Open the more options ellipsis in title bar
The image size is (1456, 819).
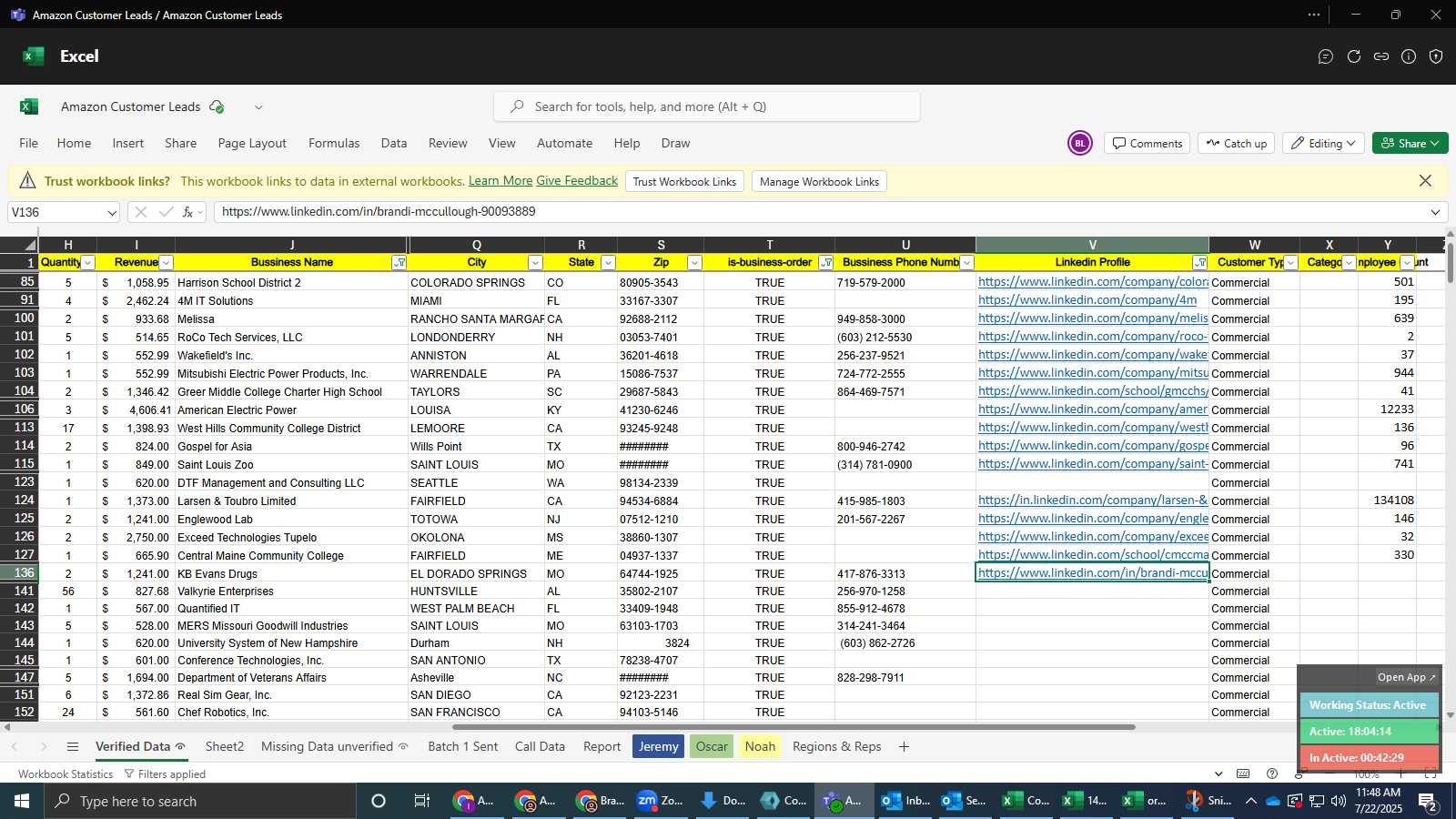1314,15
